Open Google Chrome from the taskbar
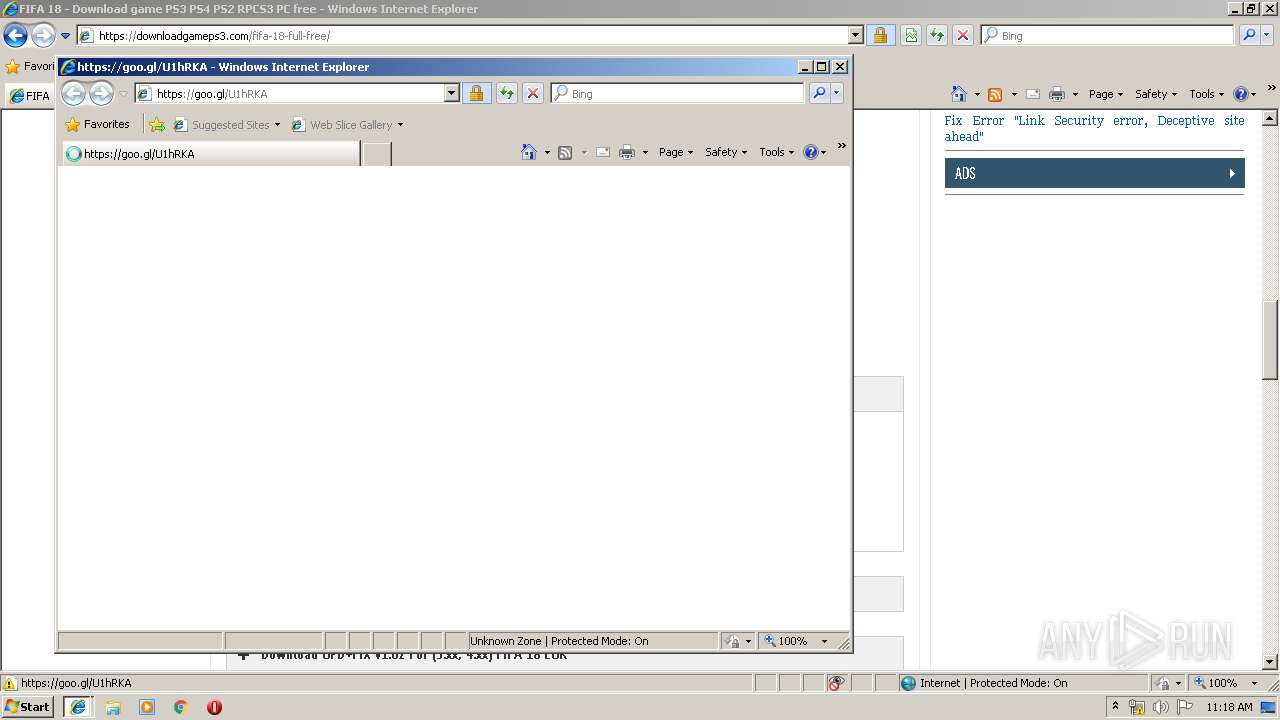This screenshot has height=720, width=1280. pyautogui.click(x=181, y=707)
